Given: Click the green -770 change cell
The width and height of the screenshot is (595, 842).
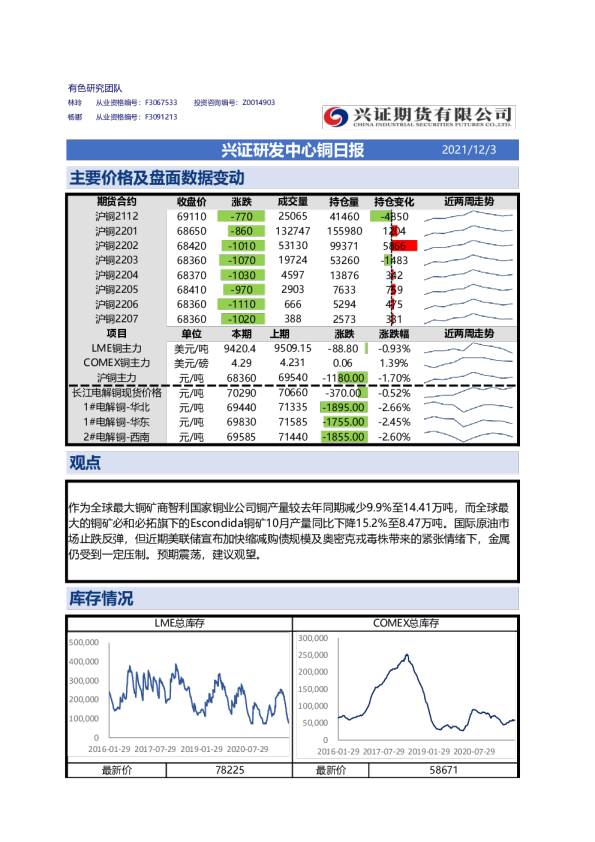Looking at the screenshot, I should pos(241,216).
